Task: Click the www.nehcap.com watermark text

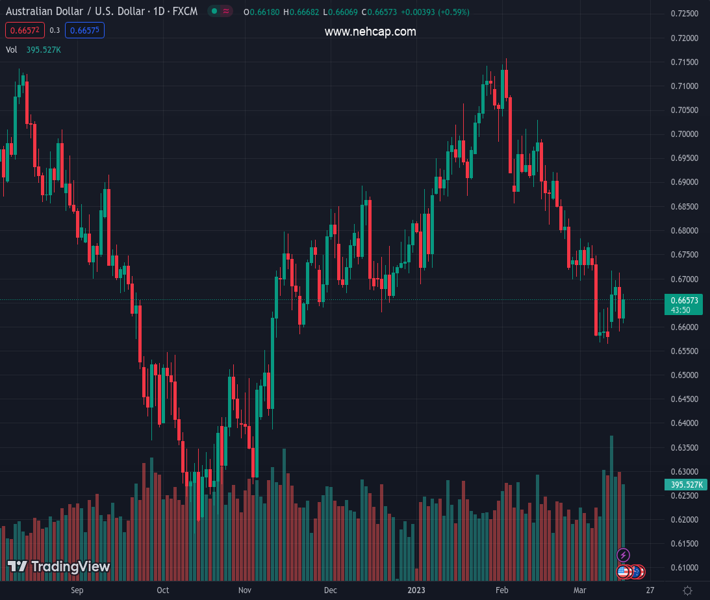Action: pyautogui.click(x=370, y=32)
